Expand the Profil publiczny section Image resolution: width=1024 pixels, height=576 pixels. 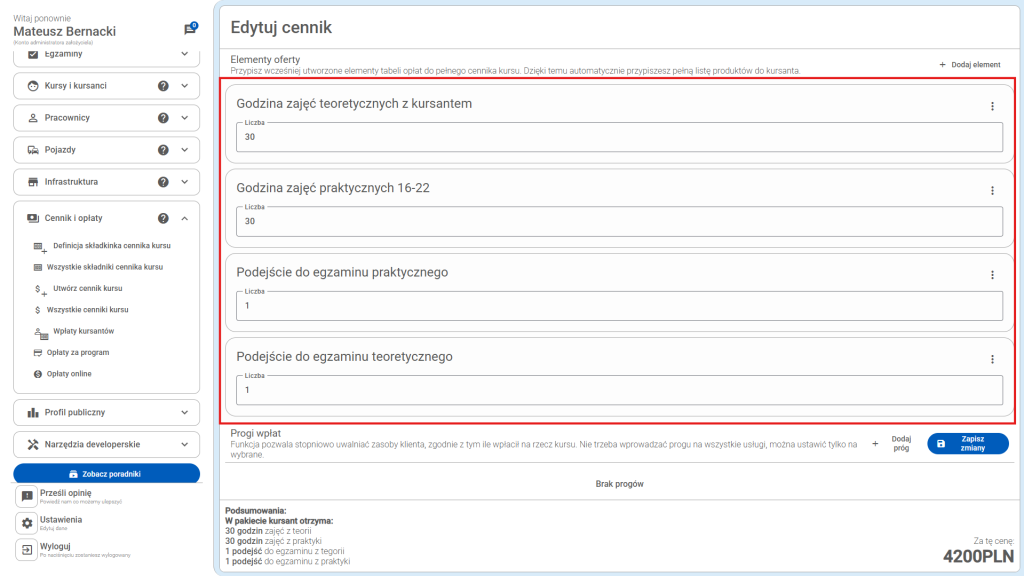(184, 412)
